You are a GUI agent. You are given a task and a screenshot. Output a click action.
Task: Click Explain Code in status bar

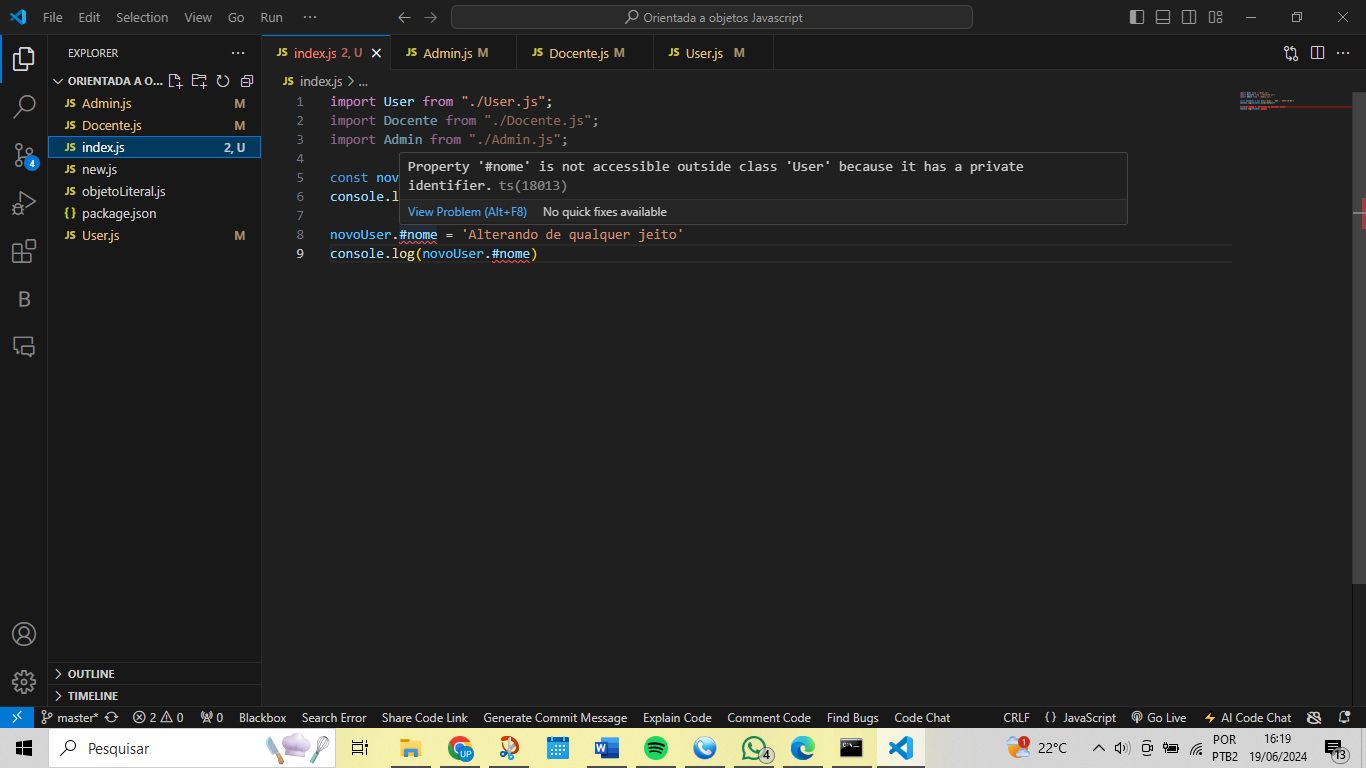click(677, 718)
